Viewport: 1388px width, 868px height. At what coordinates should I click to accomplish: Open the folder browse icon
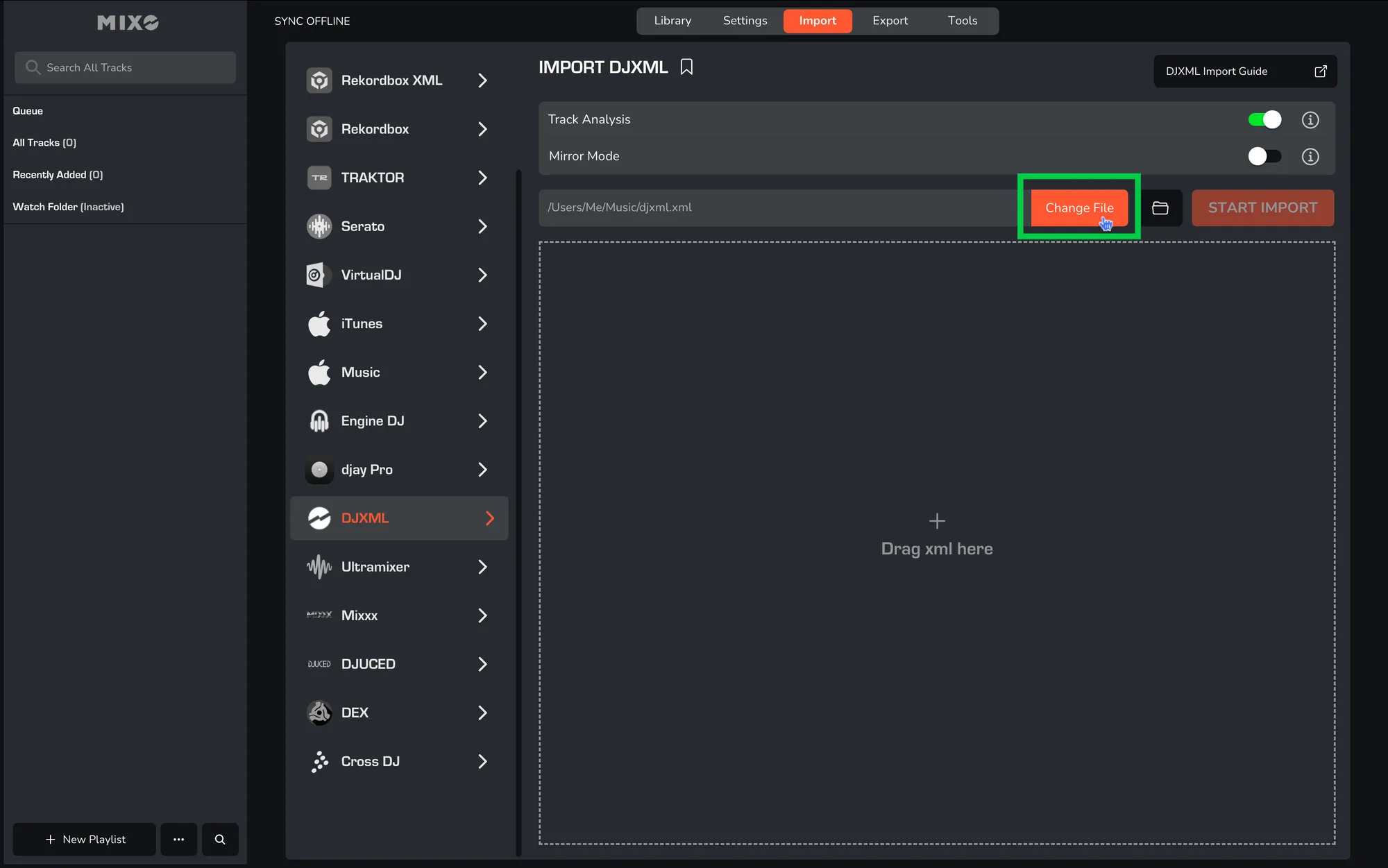click(x=1160, y=208)
